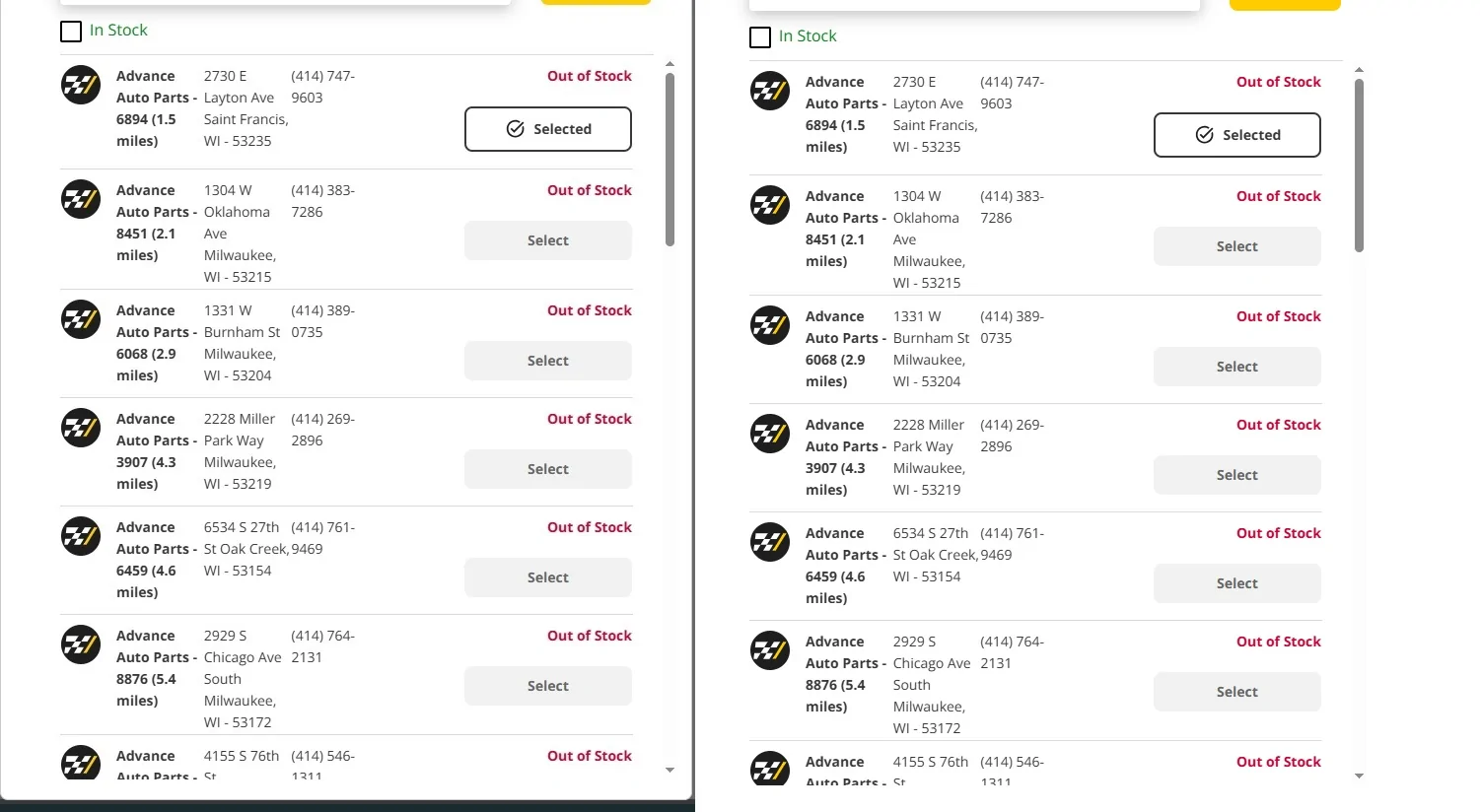Viewport: 1480px width, 812px height.
Task: Select Chicago Ave store 8876 in left list
Action: click(x=548, y=686)
